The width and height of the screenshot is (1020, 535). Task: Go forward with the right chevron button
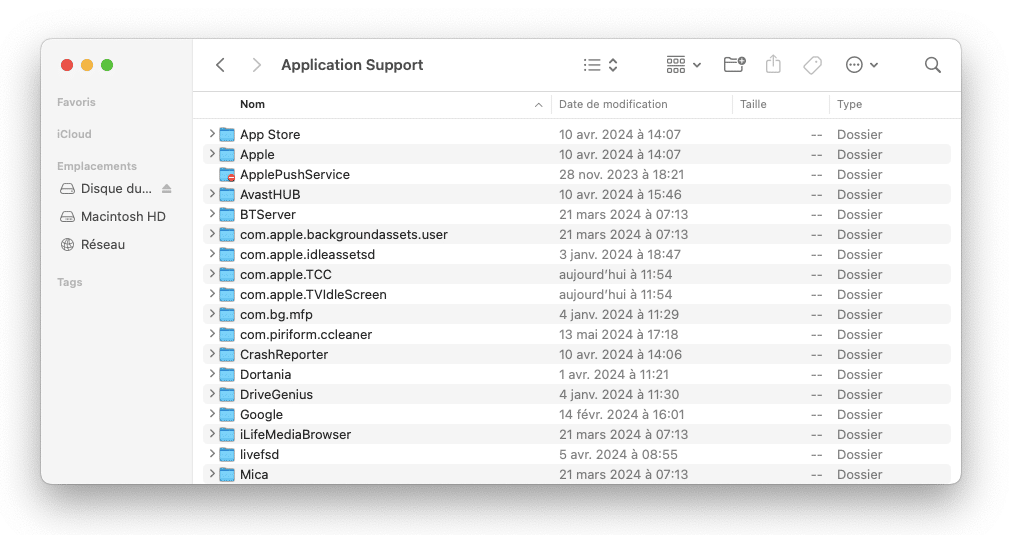256,65
